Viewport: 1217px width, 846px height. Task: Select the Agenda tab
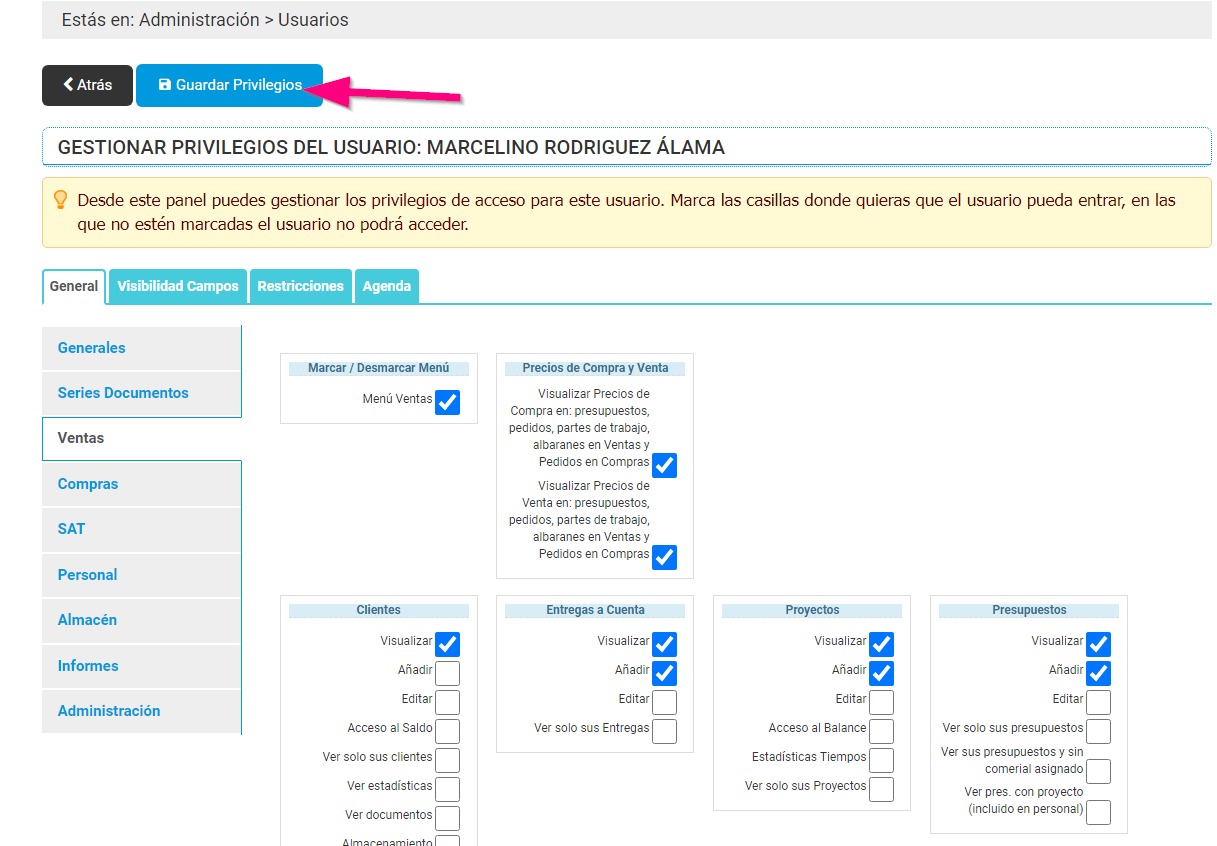pos(386,286)
